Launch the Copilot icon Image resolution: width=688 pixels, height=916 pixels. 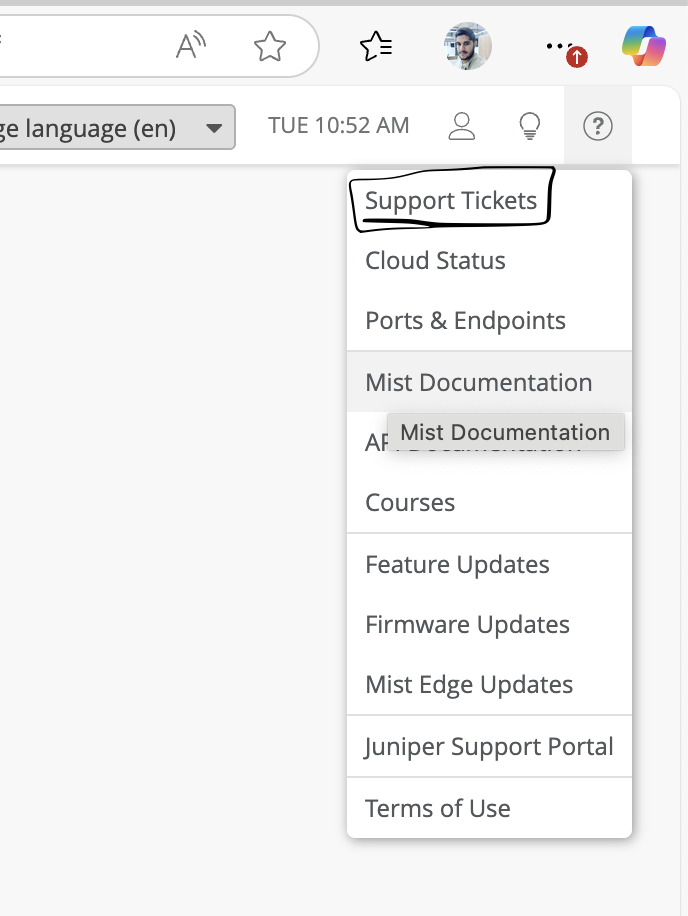[x=643, y=46]
